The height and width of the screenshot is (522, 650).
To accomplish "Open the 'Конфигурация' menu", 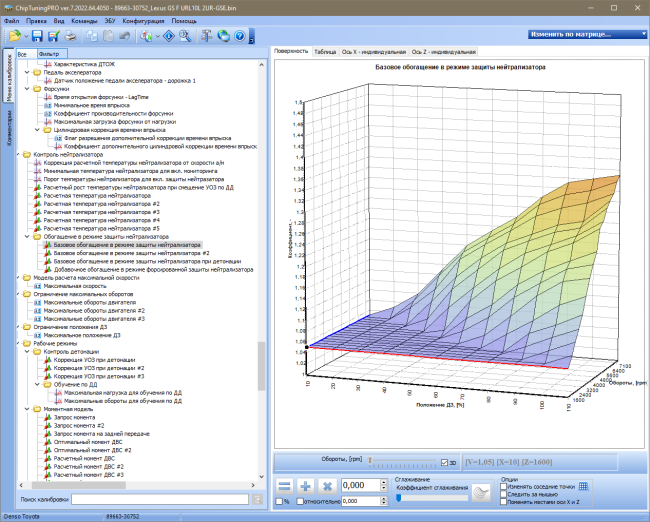I will [143, 21].
